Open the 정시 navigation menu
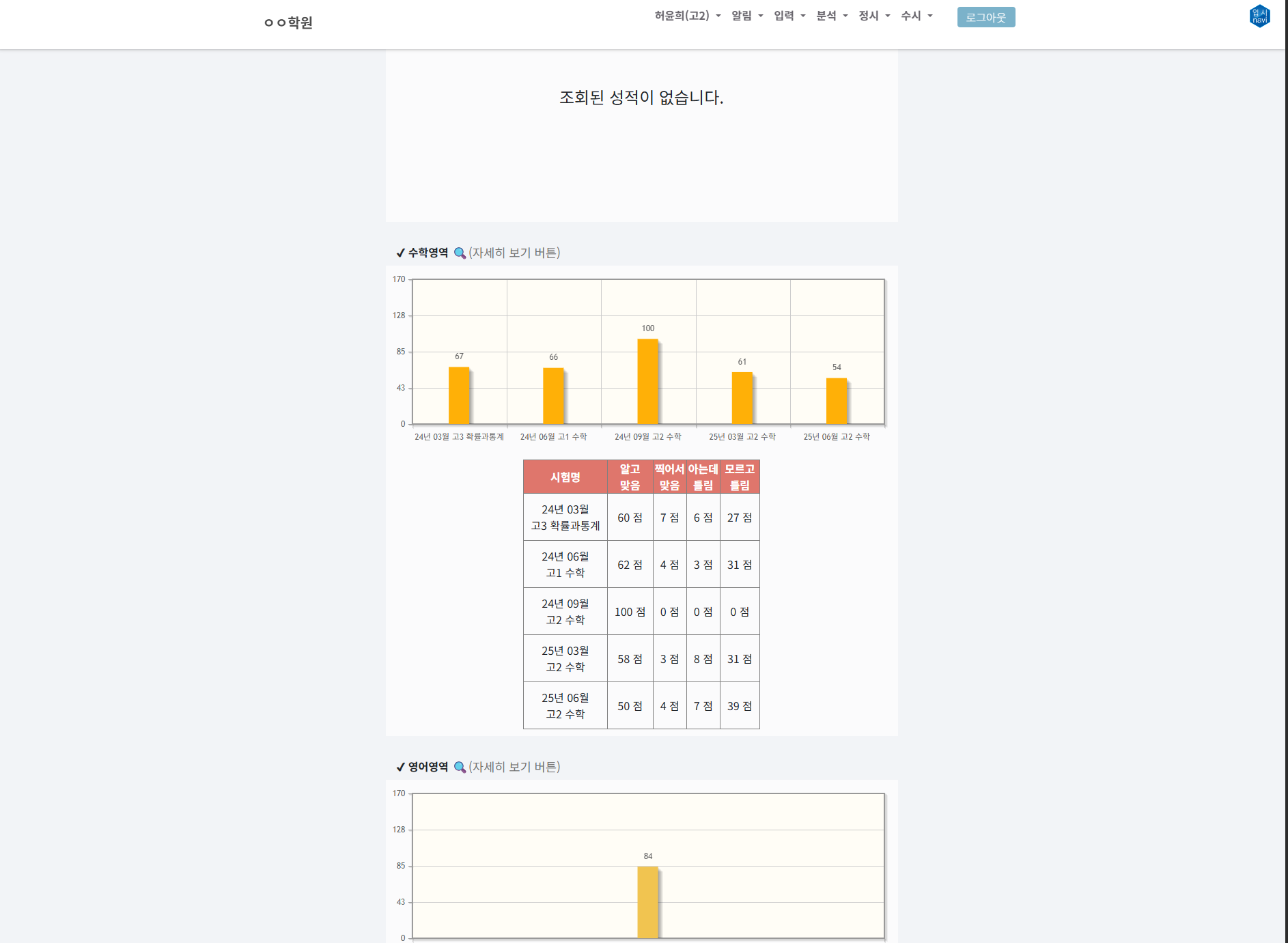Screen dimensions: 1288x943 tap(873, 16)
